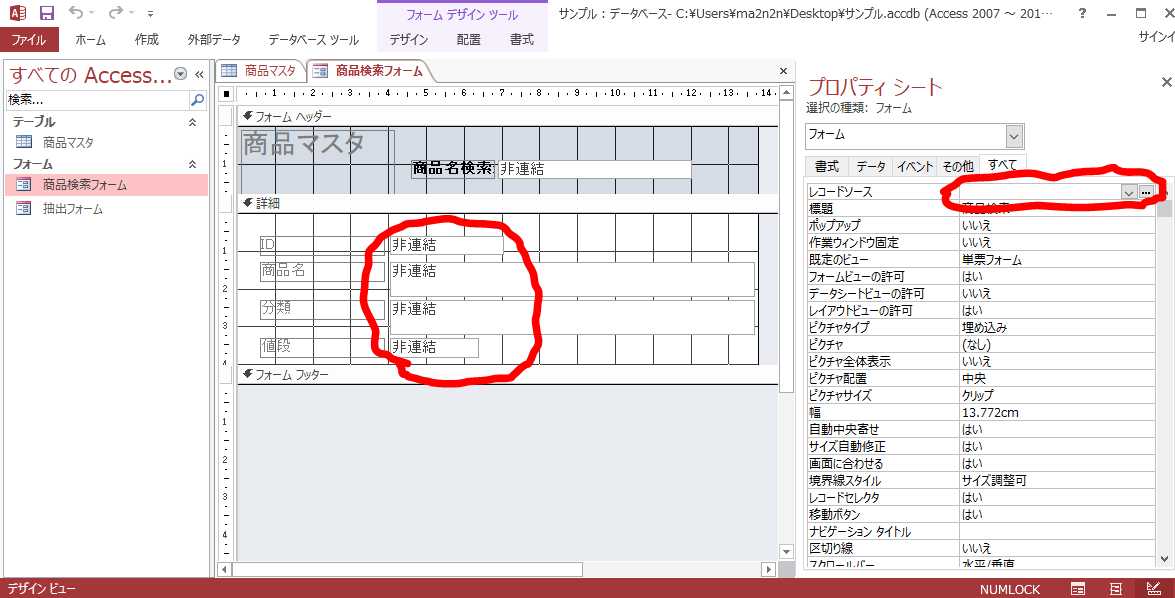Select the デザイン tab under Form Design Tools
This screenshot has height=598, width=1175.
[x=408, y=40]
